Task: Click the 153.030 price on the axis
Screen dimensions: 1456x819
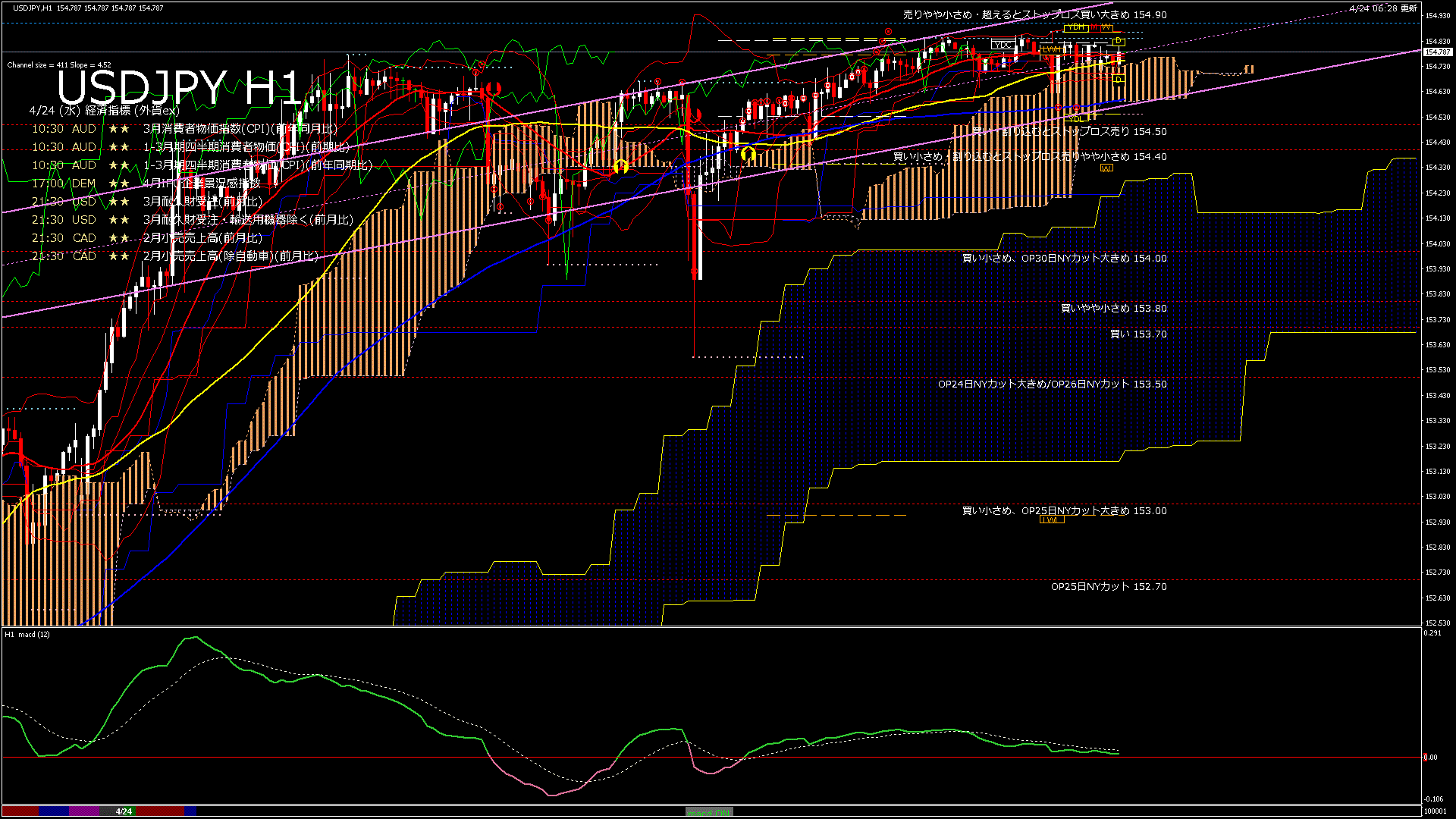Action: (x=1438, y=497)
